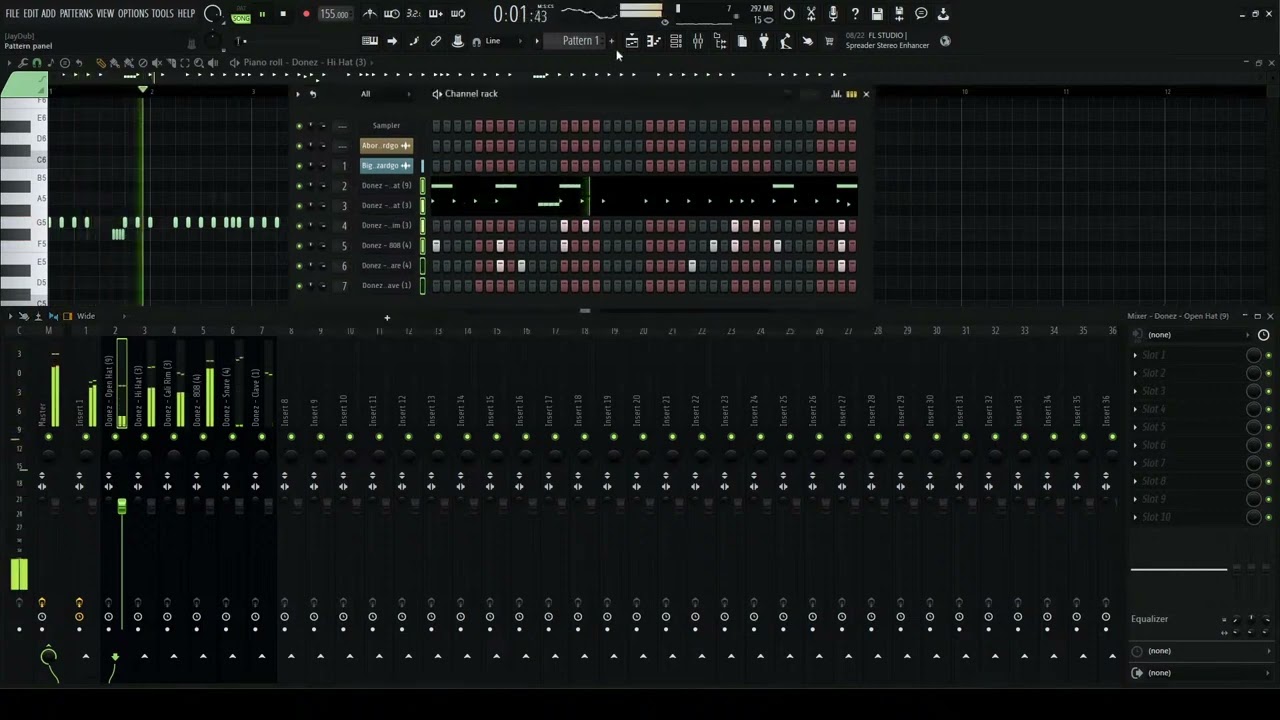This screenshot has height=720, width=1280.
Task: Click the Sampler channel button
Action: (386, 126)
